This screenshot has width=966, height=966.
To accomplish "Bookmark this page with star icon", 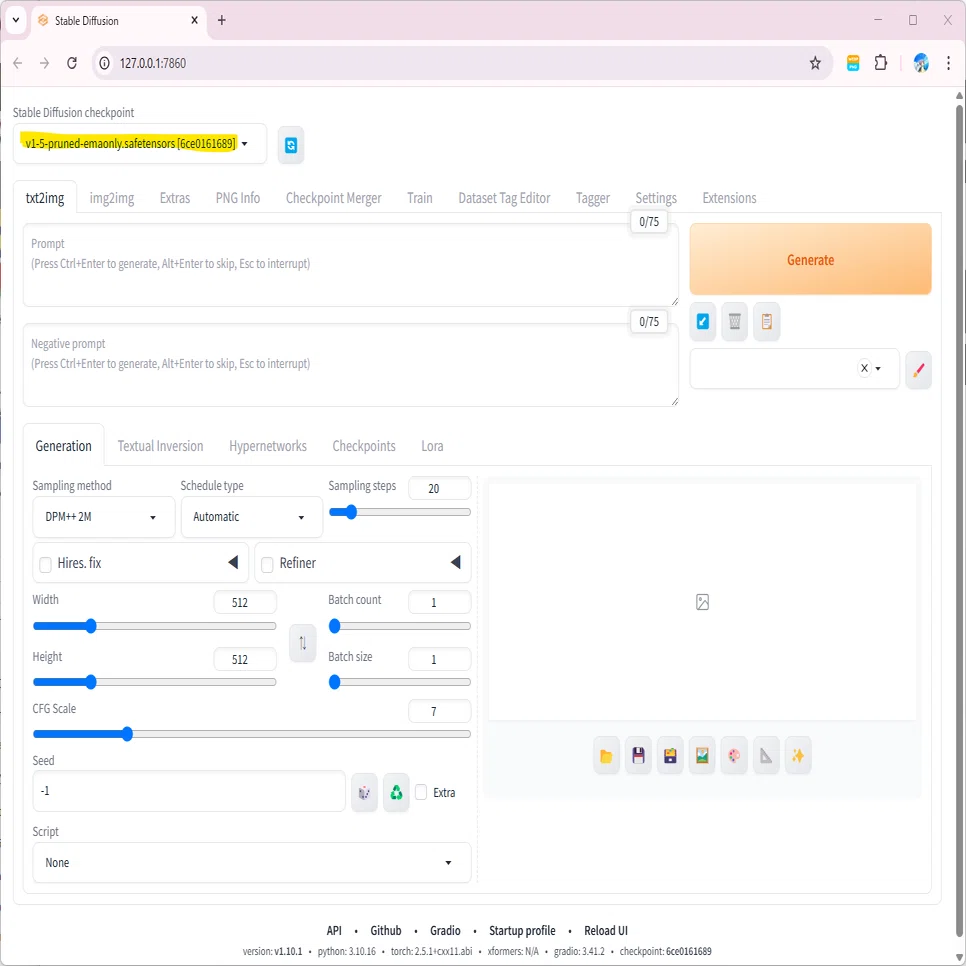I will 814,63.
